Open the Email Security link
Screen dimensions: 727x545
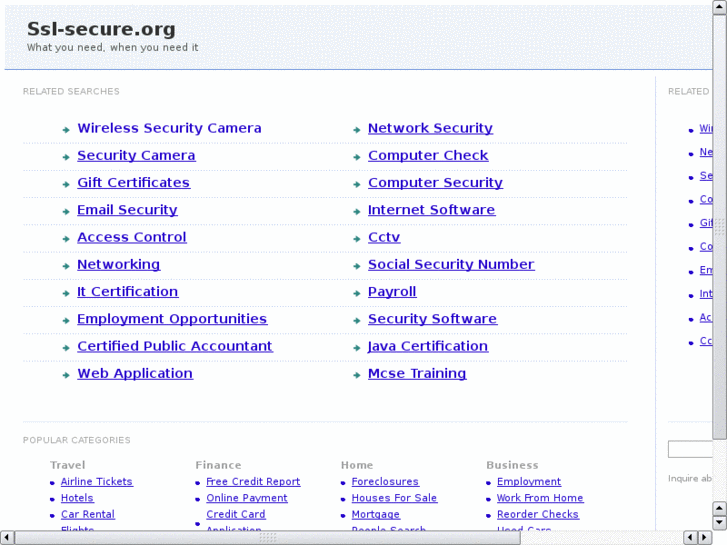127,210
